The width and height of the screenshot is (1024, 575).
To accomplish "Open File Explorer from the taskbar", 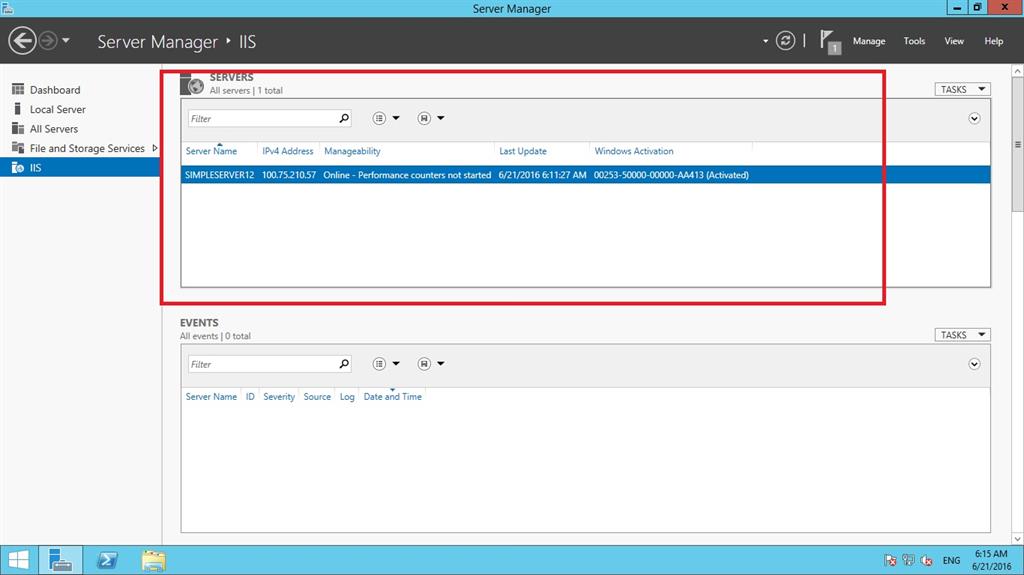I will click(153, 560).
